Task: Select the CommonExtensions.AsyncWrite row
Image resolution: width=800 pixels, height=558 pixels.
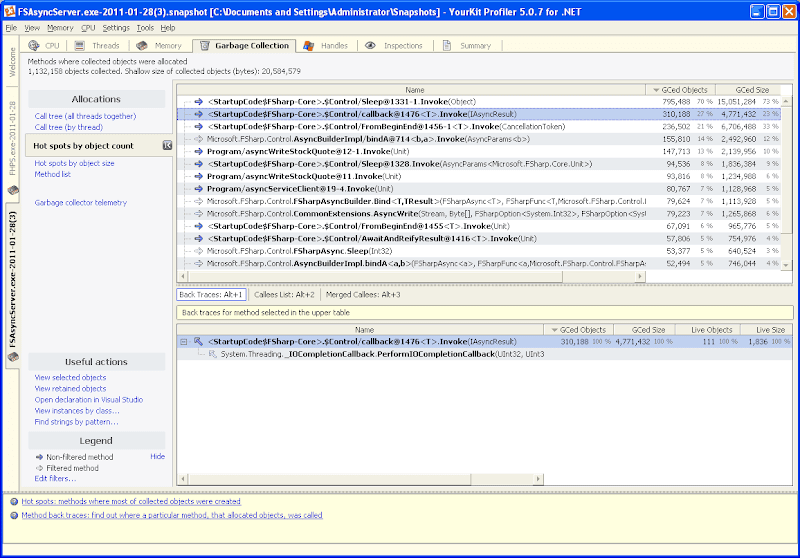Action: click(x=480, y=214)
